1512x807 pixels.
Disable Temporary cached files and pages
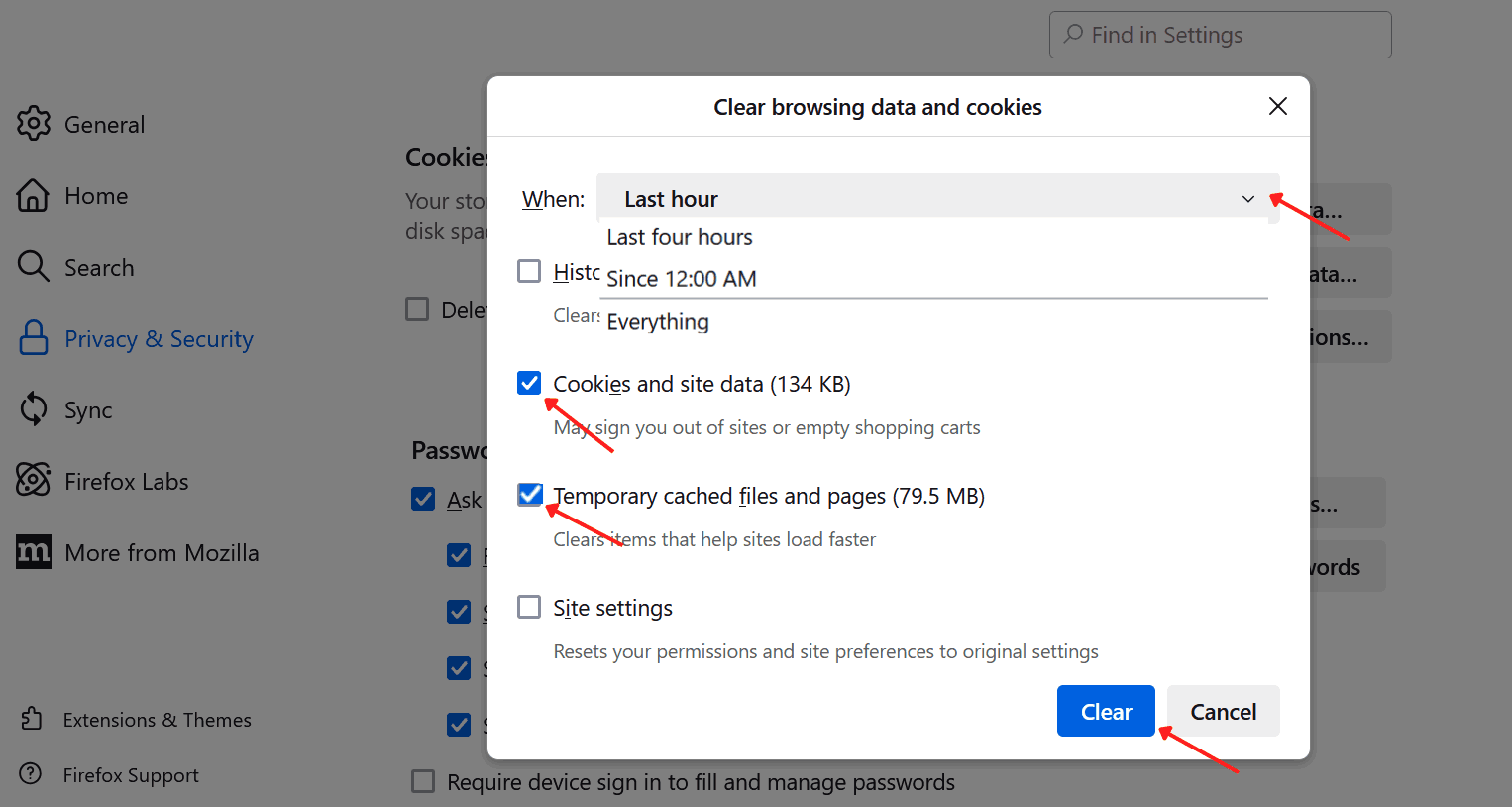pyautogui.click(x=530, y=495)
